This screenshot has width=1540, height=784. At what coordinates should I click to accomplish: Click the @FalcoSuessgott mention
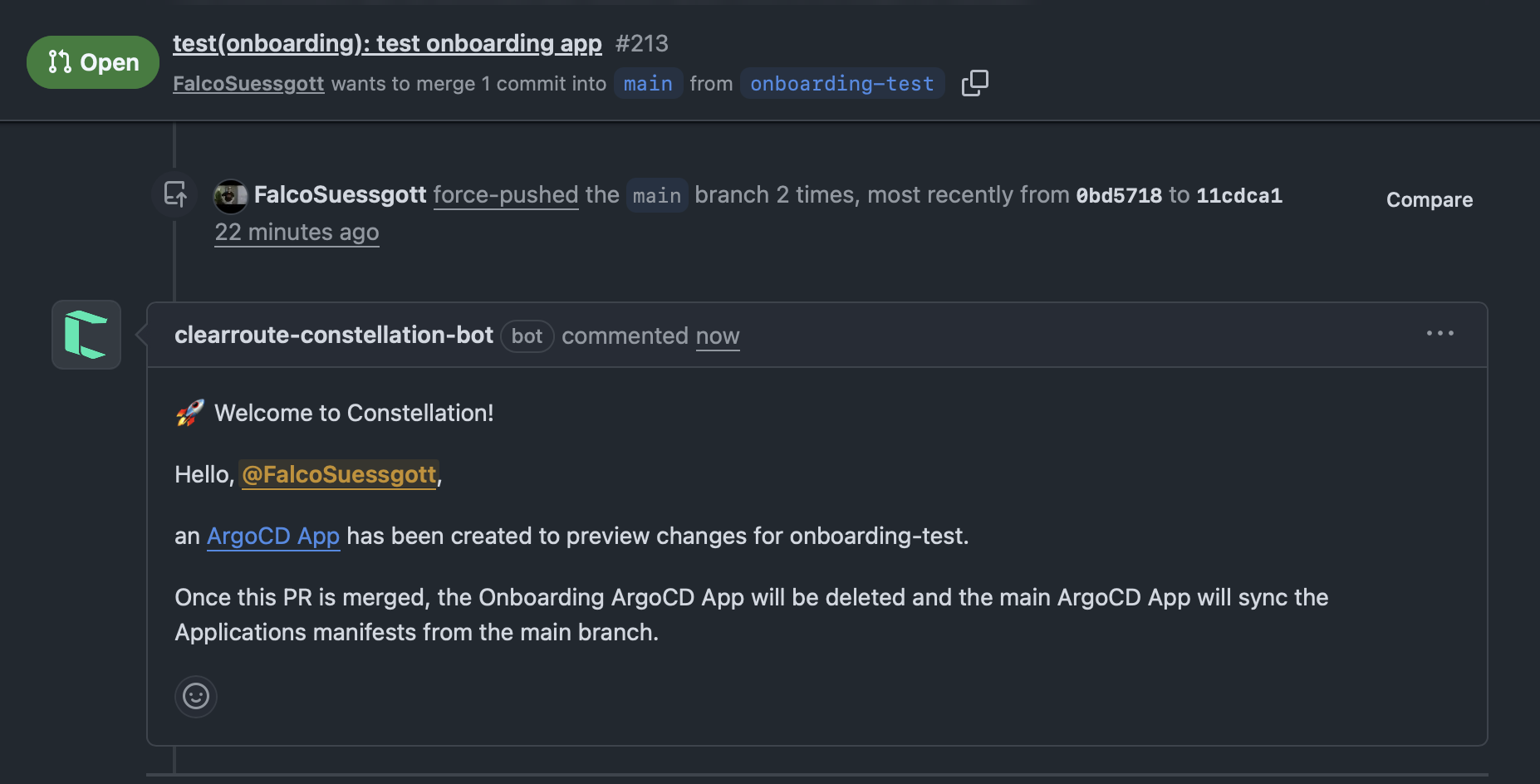[x=339, y=474]
